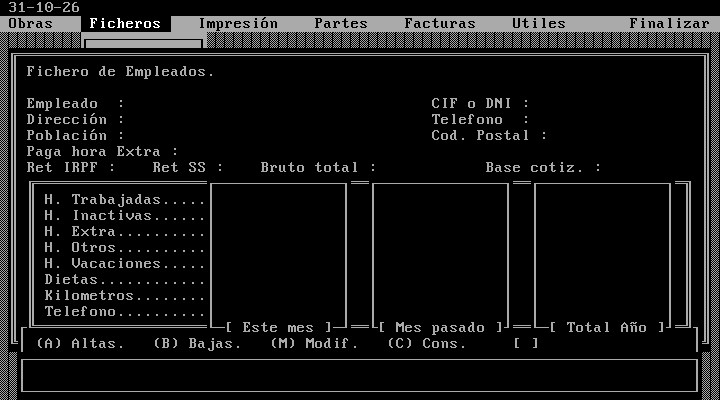Click the Telefono row in hours table

coord(124,312)
